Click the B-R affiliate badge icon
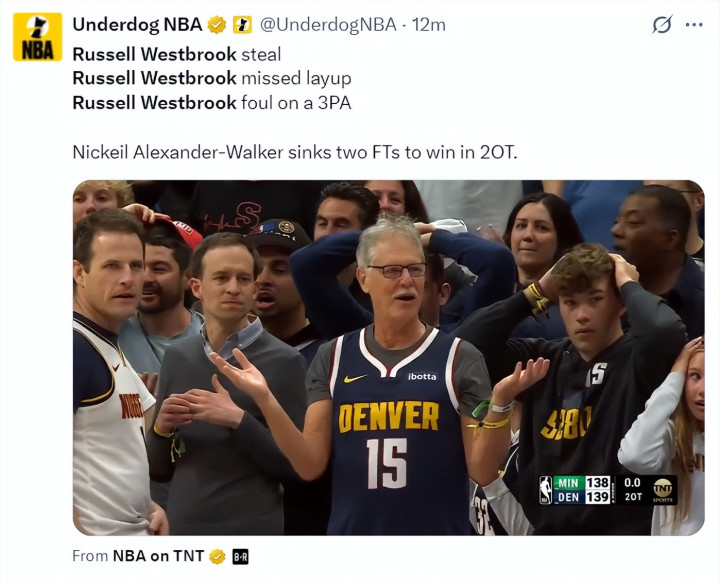 (240, 557)
